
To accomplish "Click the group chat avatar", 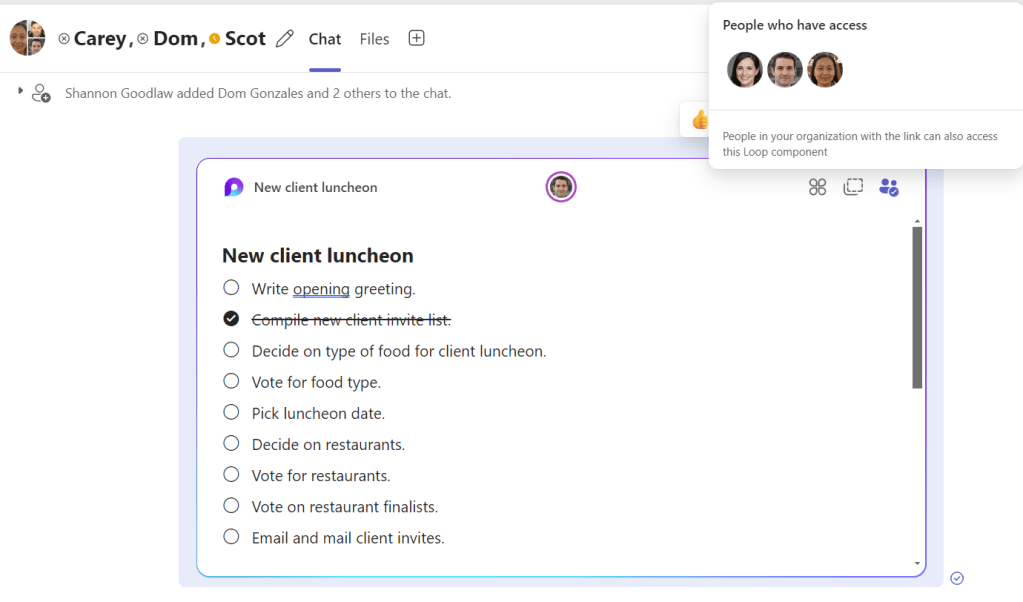I will (x=27, y=38).
